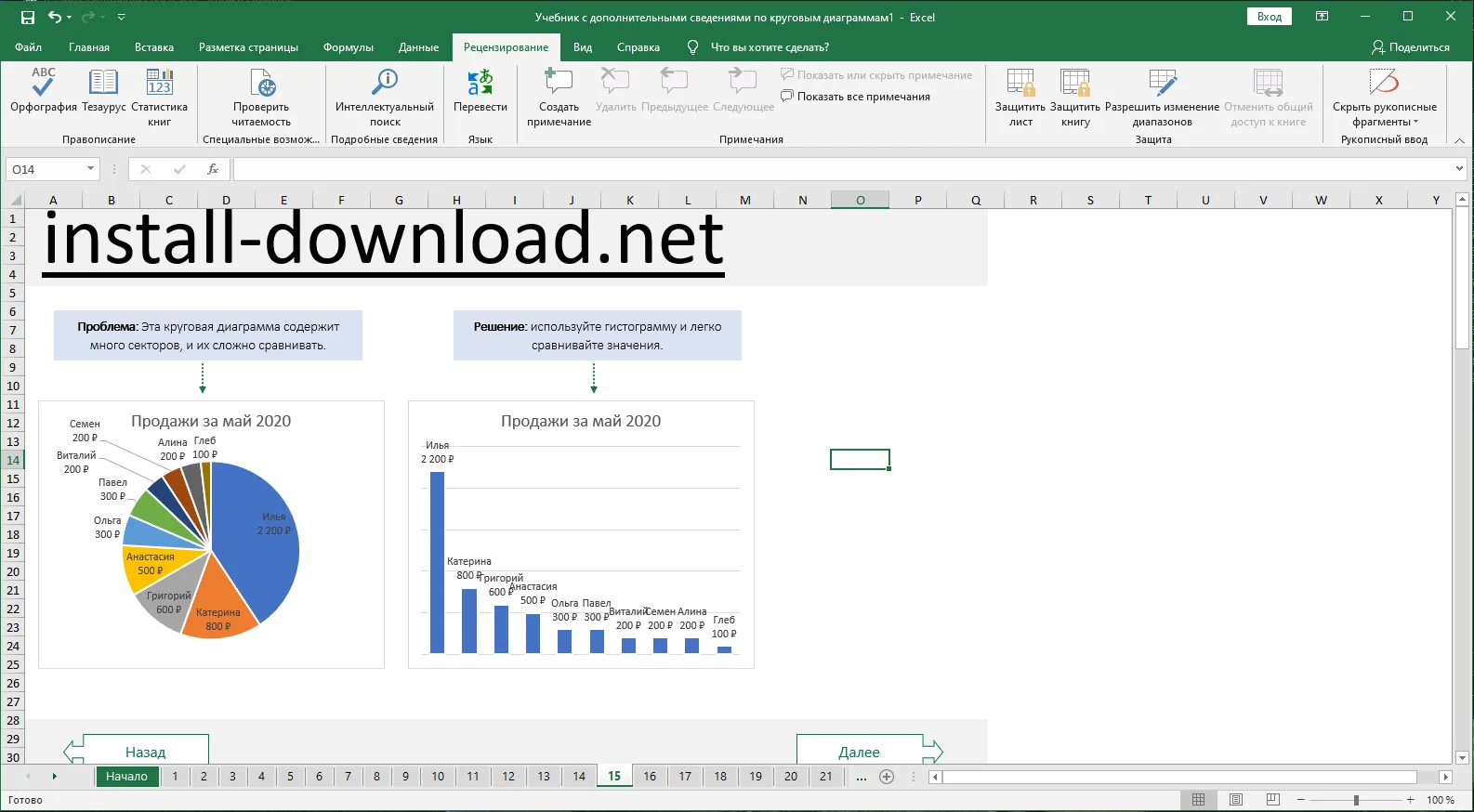This screenshot has height=812, width=1474.
Task: Run the Spelling check (Орфография)
Action: pos(43,92)
